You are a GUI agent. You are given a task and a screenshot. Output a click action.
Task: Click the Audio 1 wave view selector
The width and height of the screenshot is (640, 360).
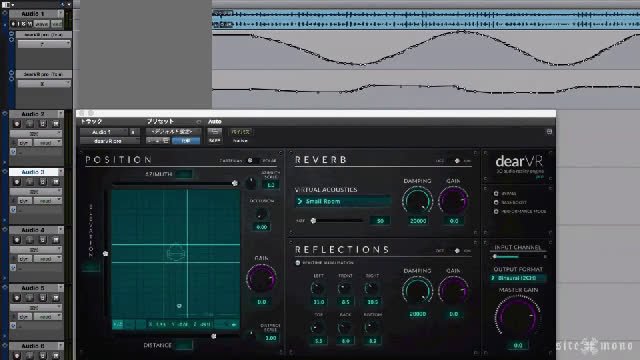[42, 24]
